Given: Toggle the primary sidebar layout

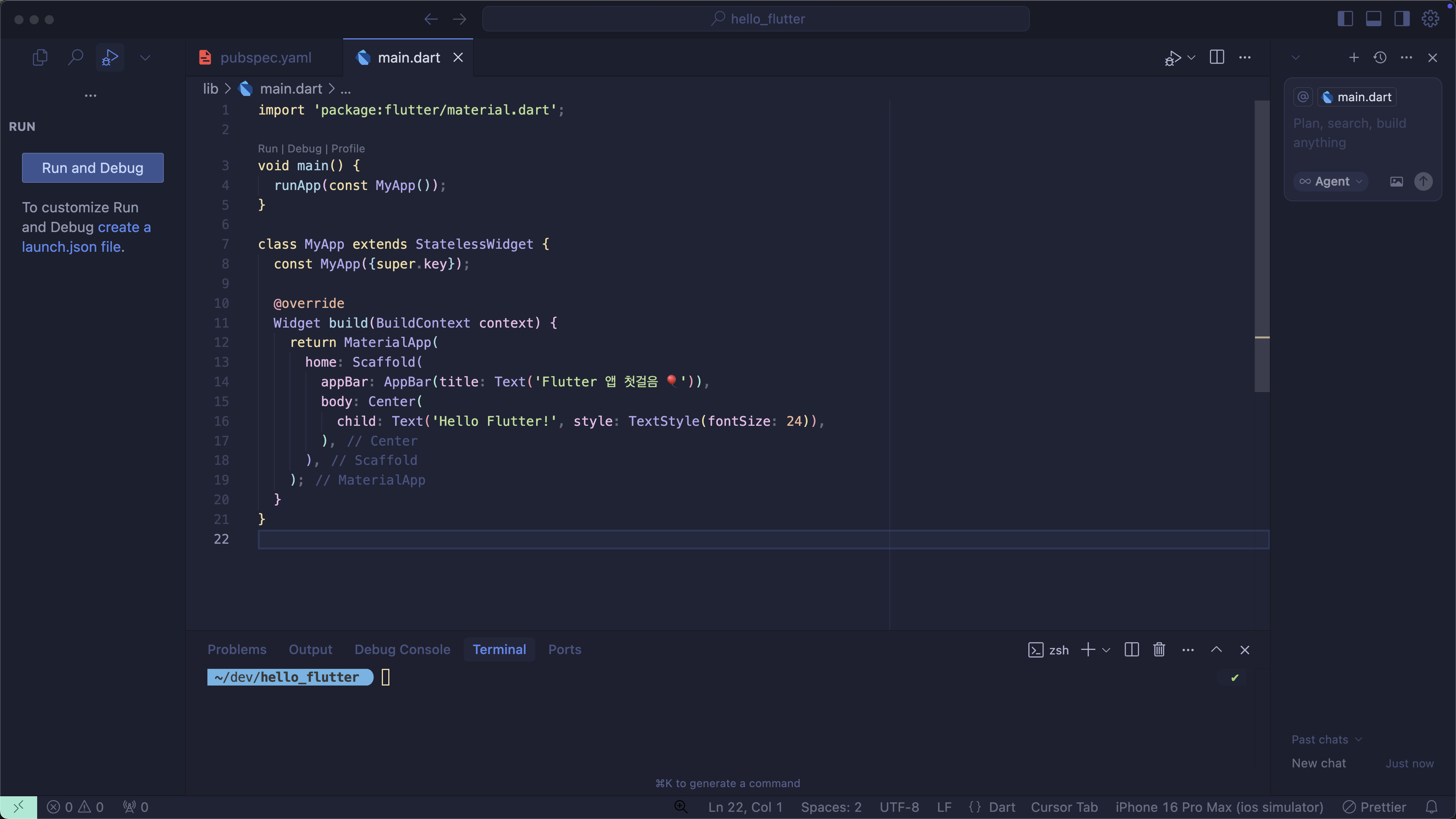Looking at the screenshot, I should (1345, 19).
